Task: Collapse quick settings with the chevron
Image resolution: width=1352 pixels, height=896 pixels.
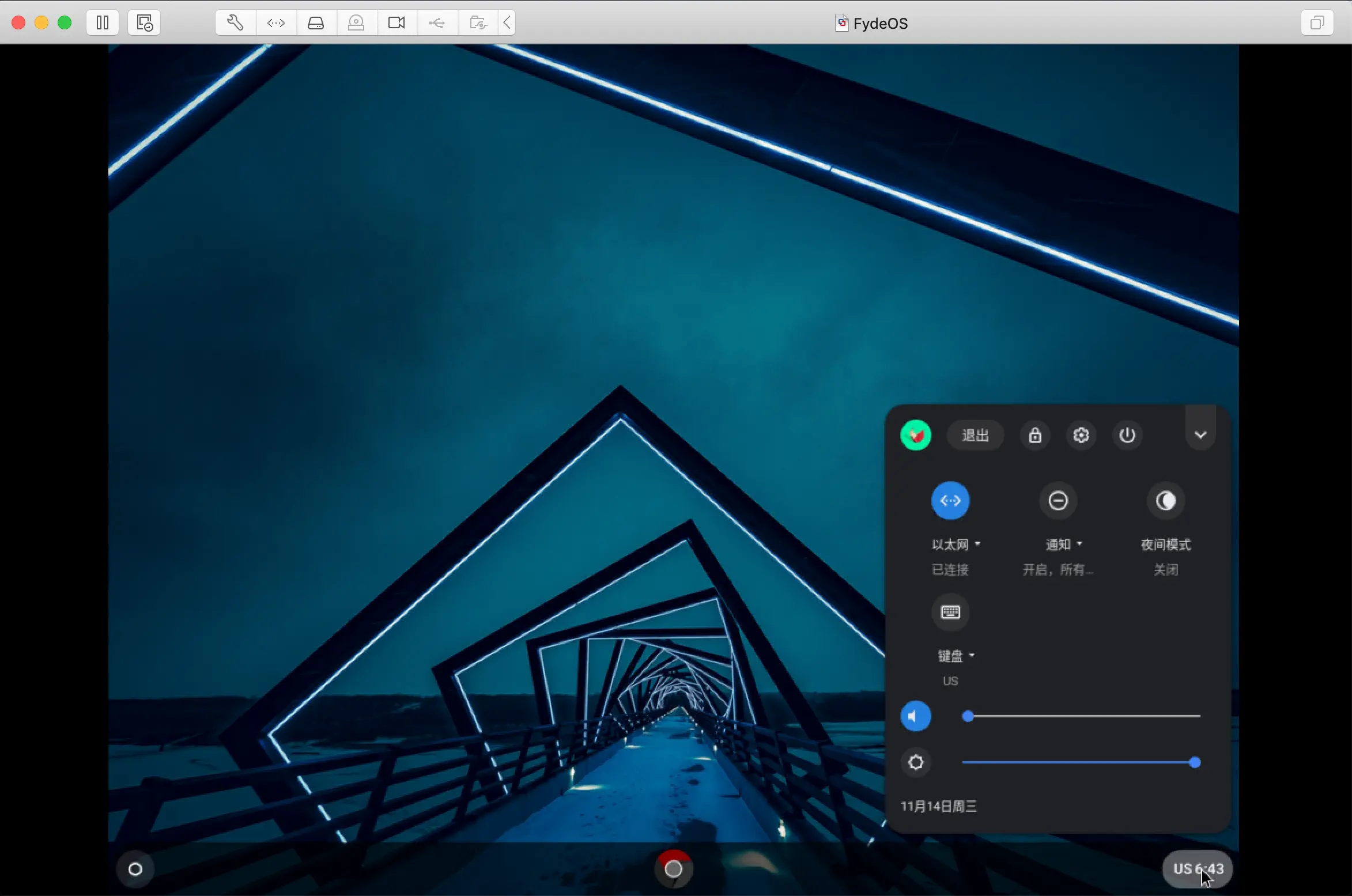Action: 1200,435
